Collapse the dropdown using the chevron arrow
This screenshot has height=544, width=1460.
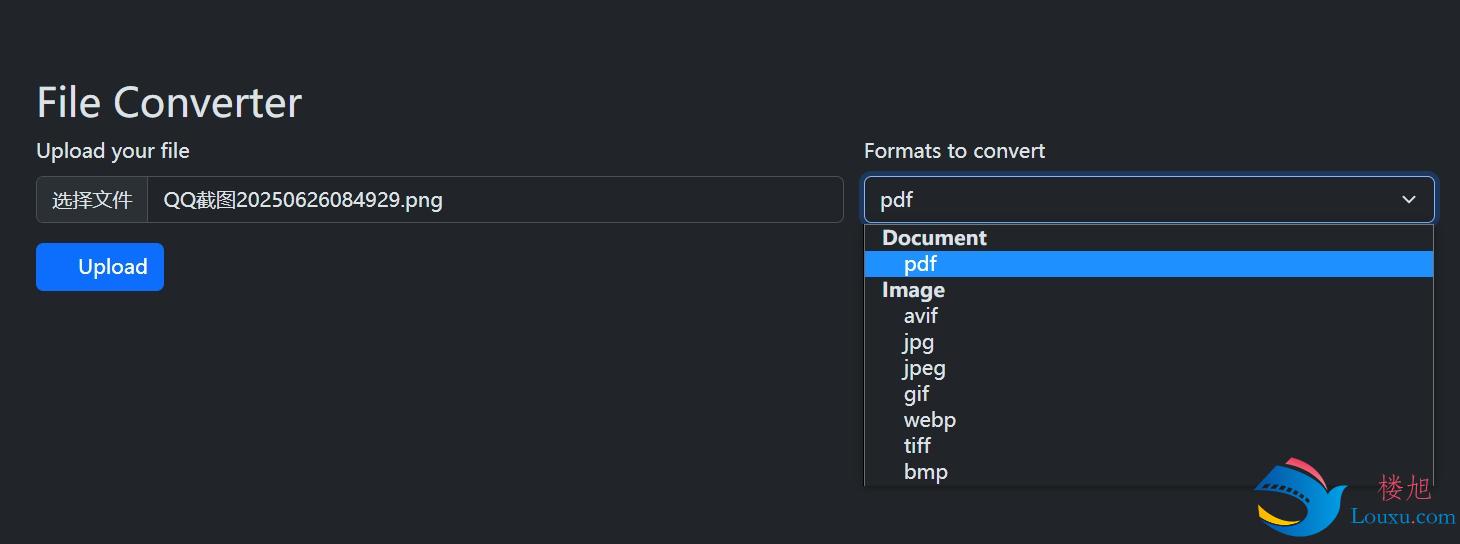click(x=1409, y=200)
